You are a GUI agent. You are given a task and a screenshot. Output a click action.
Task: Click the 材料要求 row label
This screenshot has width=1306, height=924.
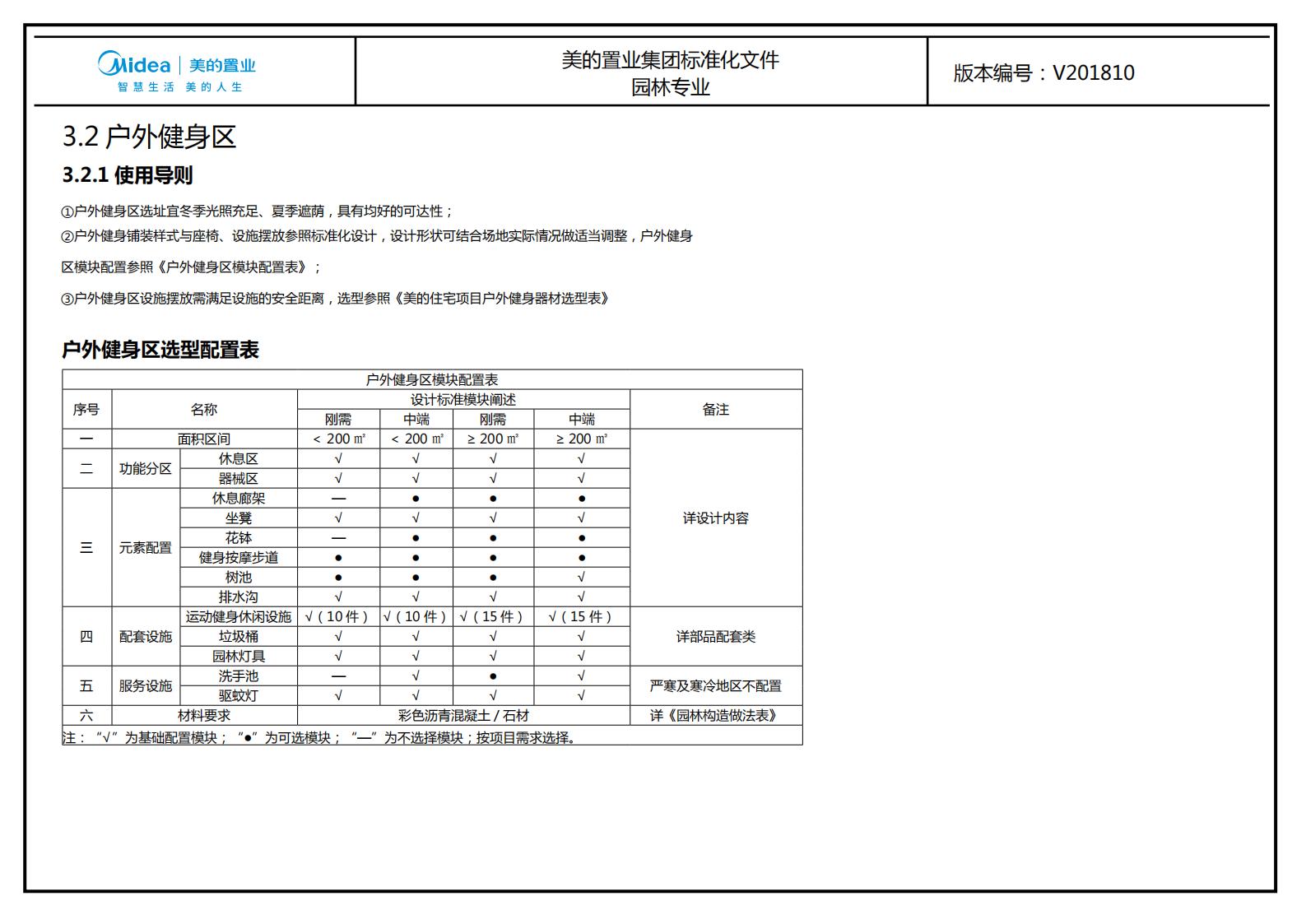click(204, 716)
